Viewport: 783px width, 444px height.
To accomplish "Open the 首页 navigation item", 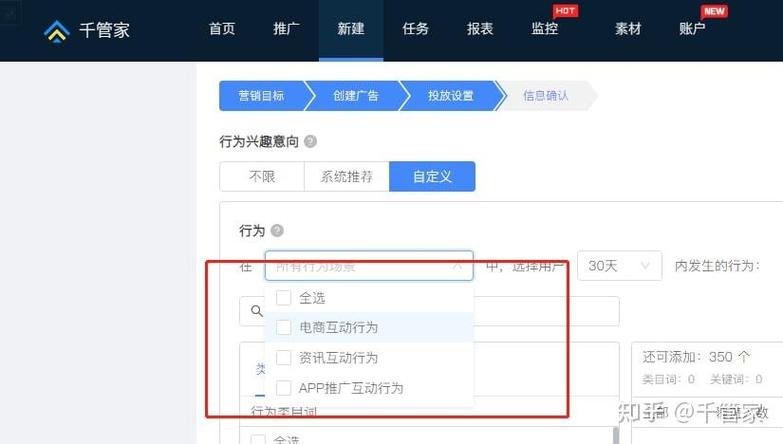I will 222,28.
